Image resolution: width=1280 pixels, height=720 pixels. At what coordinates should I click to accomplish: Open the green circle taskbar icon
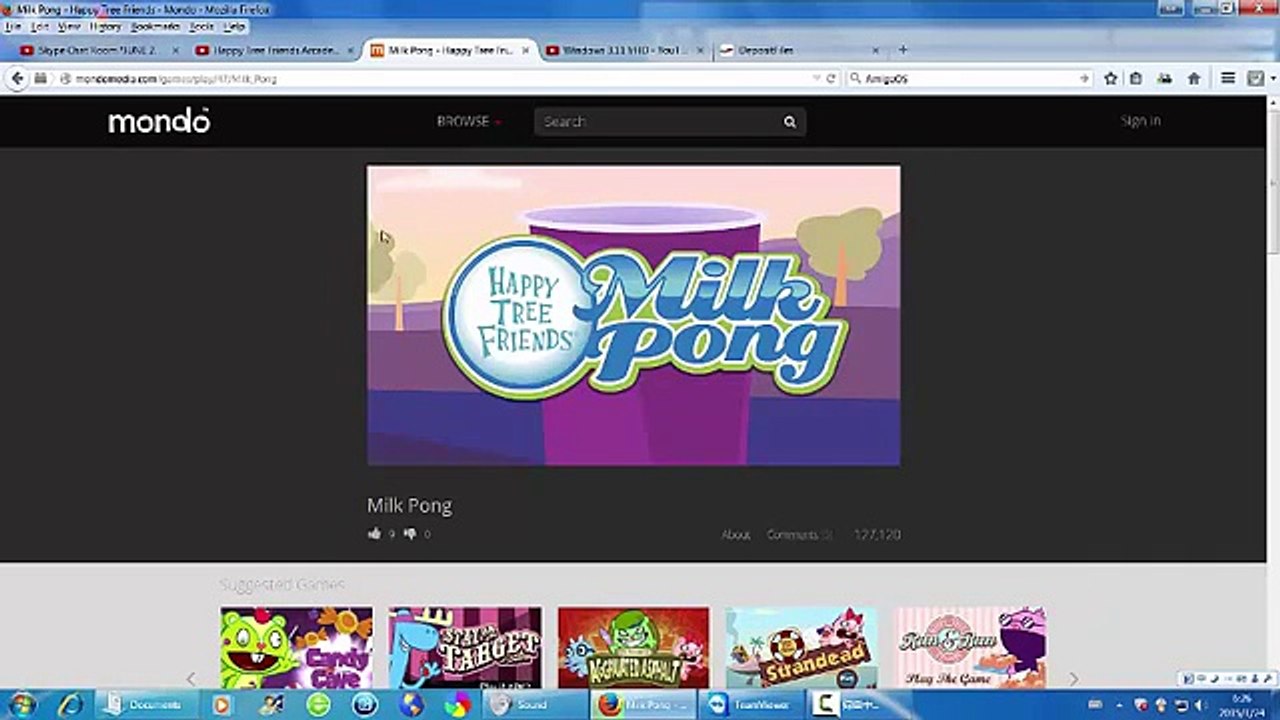click(x=318, y=705)
